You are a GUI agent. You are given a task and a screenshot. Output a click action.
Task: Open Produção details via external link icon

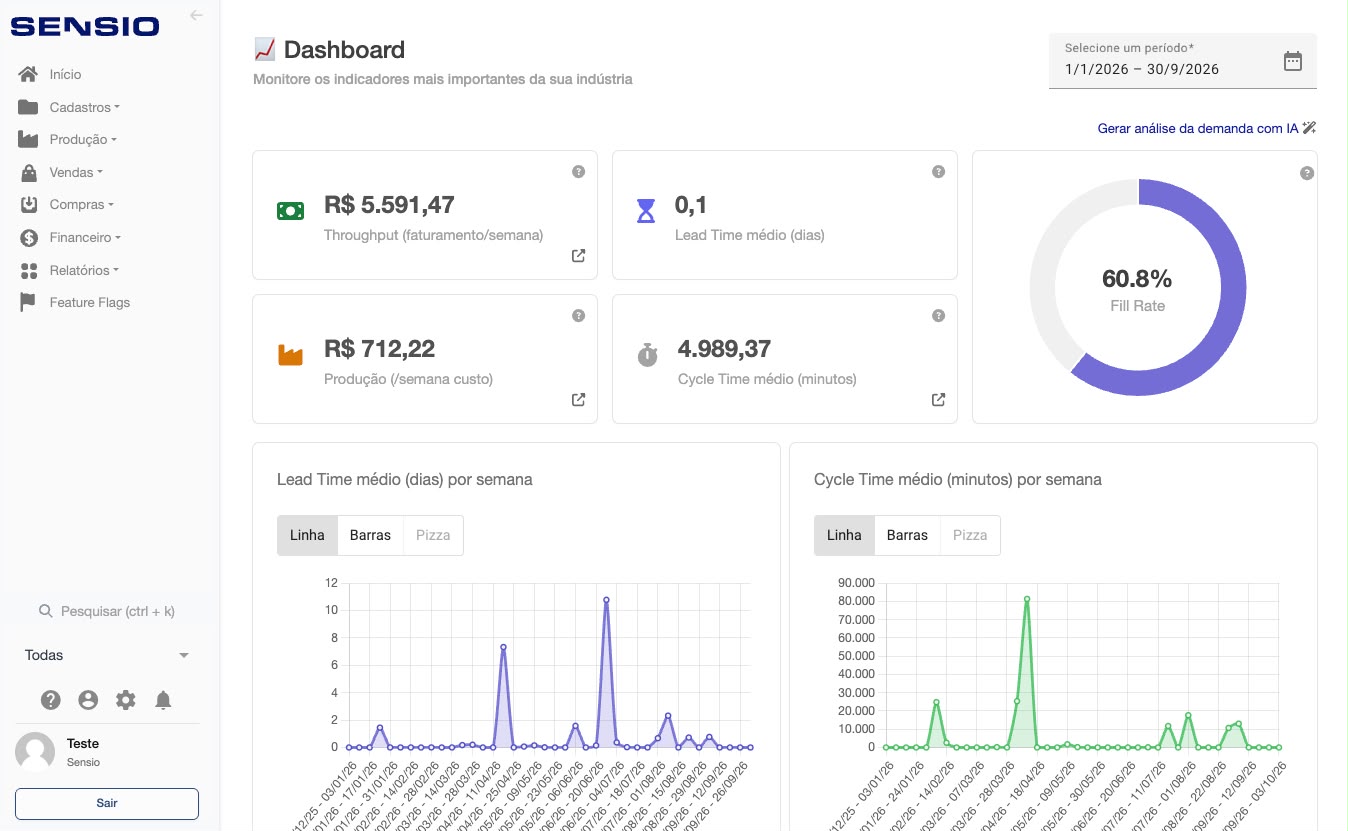(578, 400)
